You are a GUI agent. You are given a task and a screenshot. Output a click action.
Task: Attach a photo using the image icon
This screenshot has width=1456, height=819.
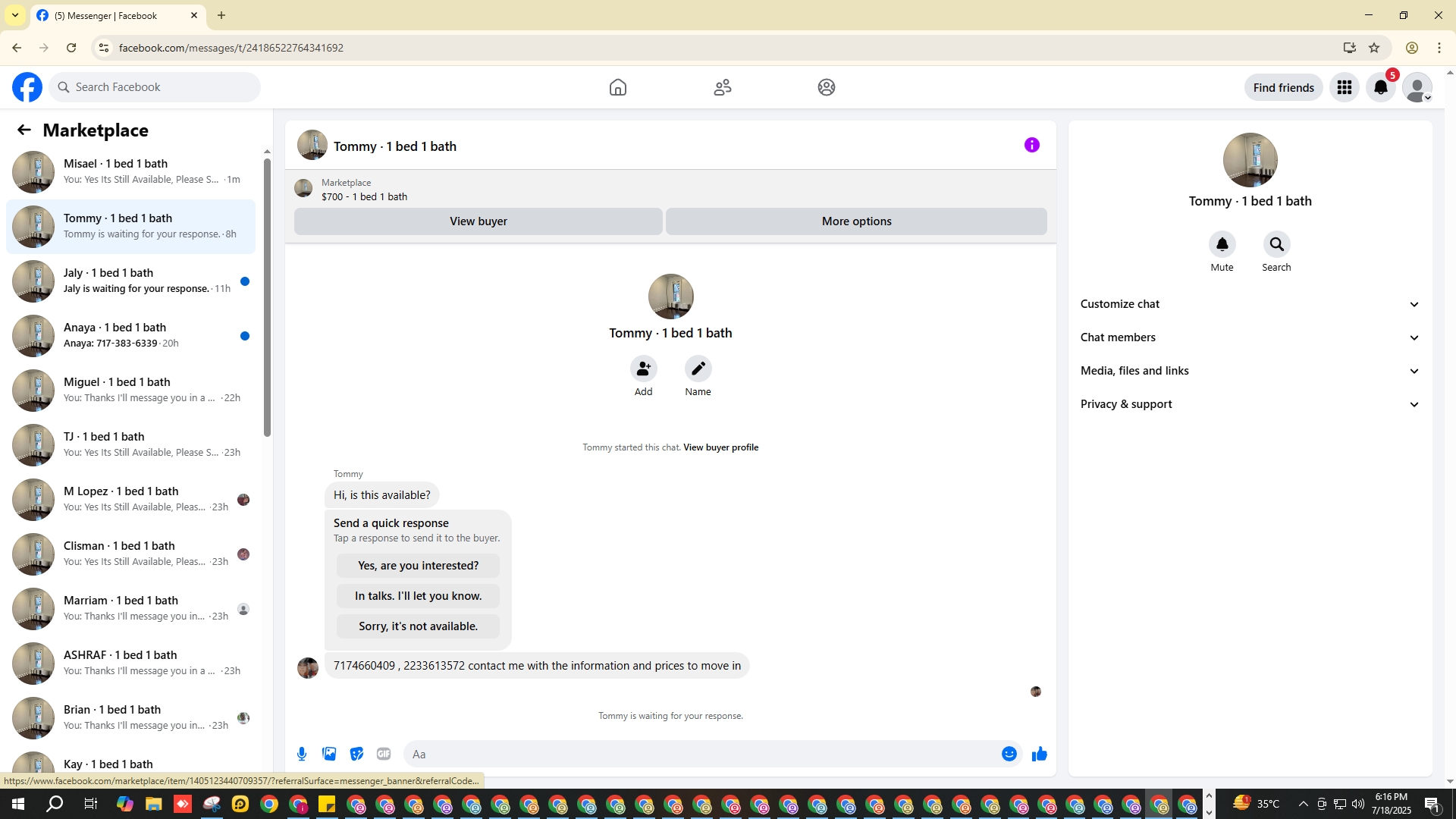pyautogui.click(x=329, y=754)
